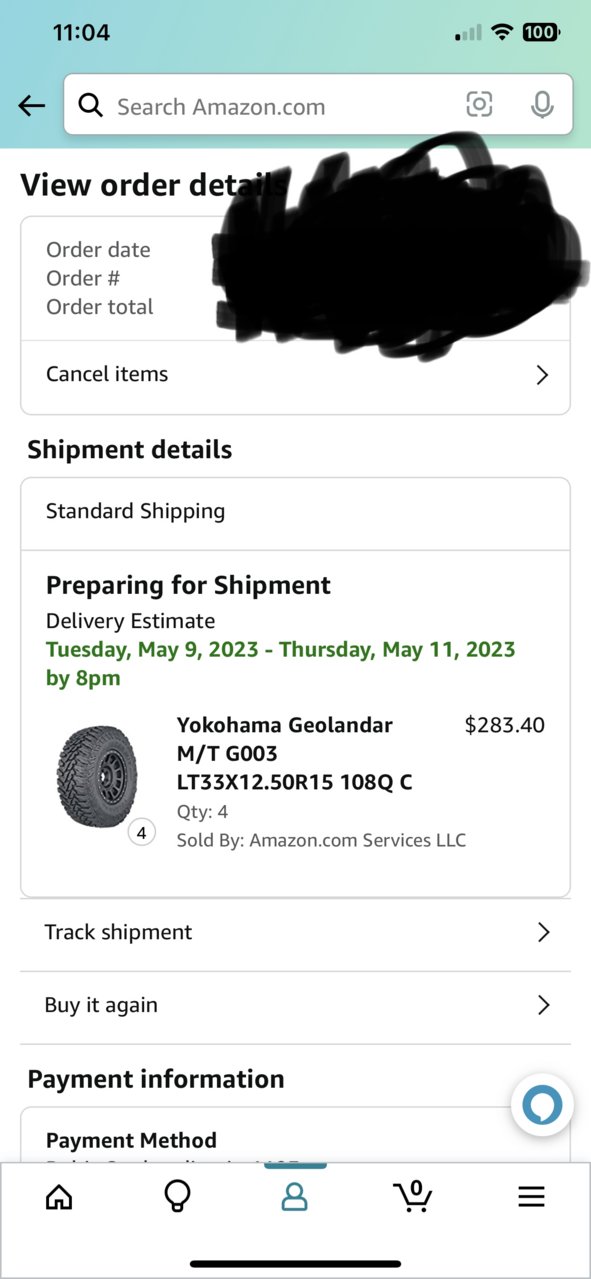Go to Home tab icon
Viewport: 591px width, 1279px height.
pyautogui.click(x=59, y=1196)
